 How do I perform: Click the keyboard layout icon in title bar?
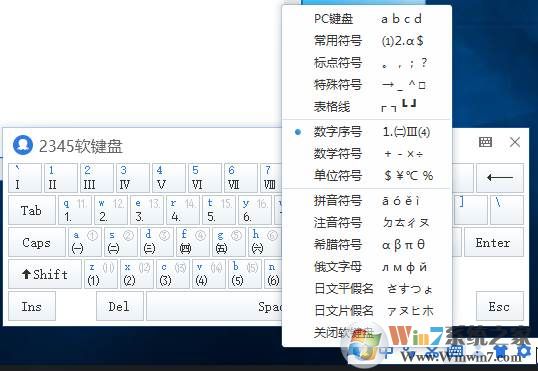[485, 142]
